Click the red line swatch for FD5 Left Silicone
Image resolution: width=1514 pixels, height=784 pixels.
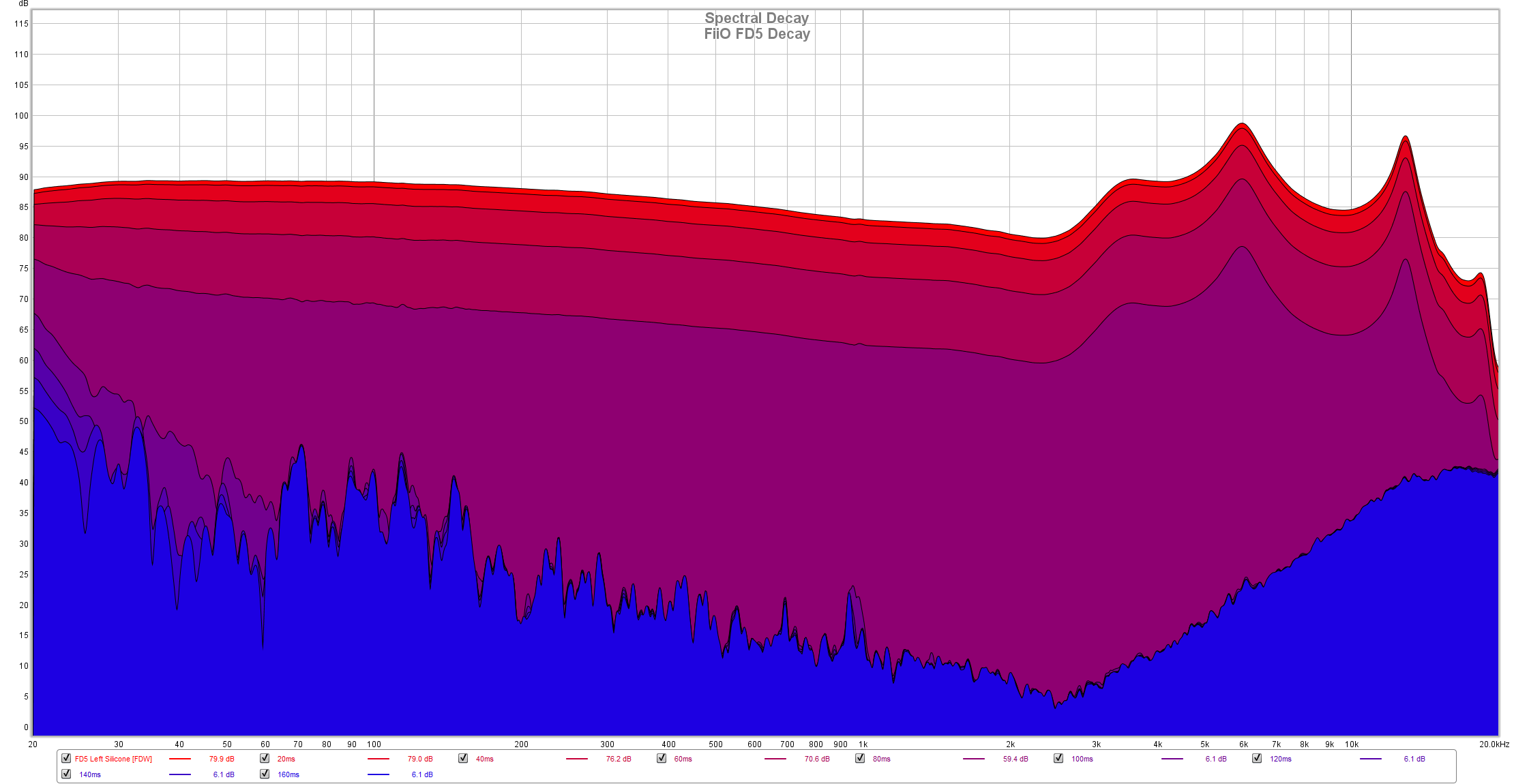[180, 759]
